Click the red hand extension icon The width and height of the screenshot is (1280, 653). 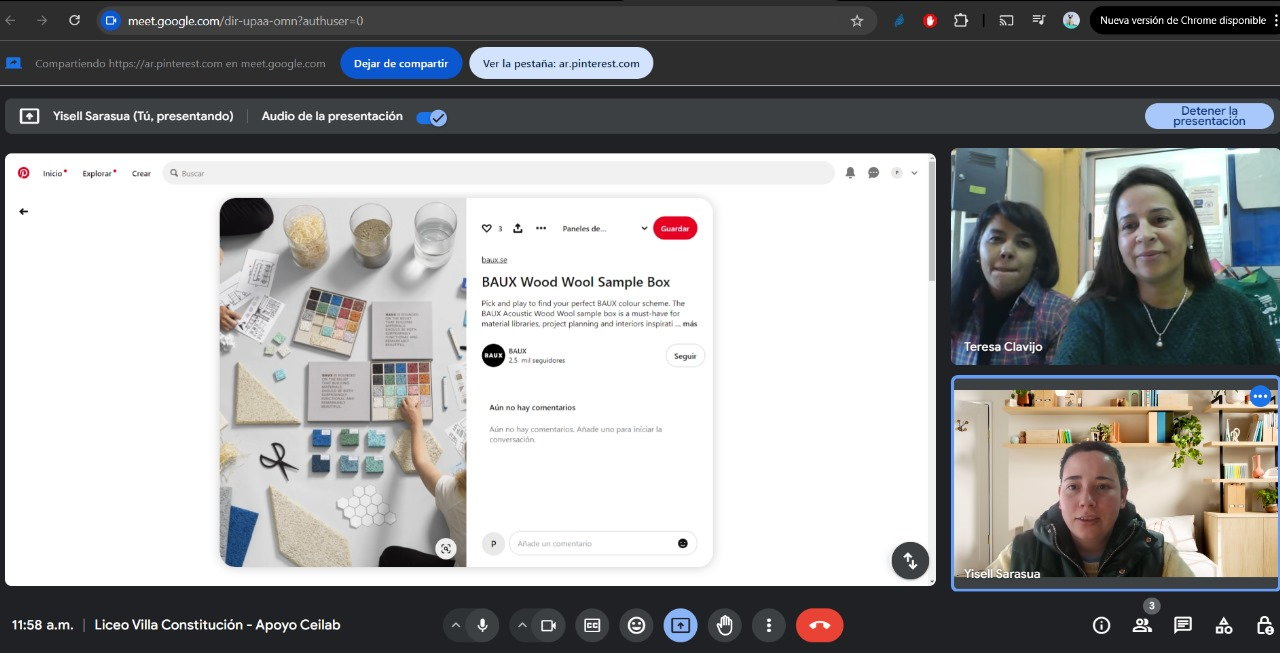click(x=930, y=20)
